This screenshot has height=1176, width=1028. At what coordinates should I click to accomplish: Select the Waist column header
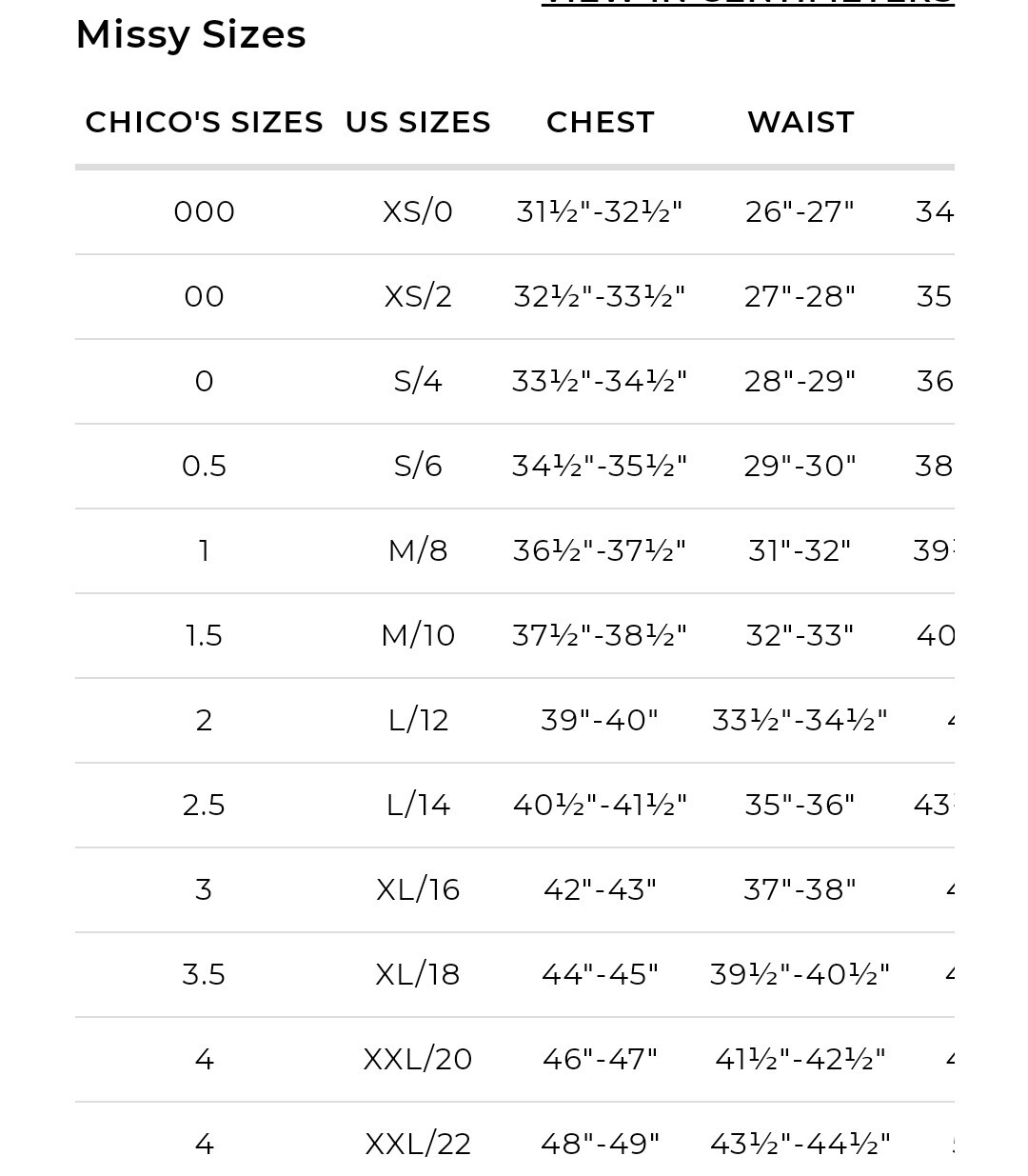pyautogui.click(x=801, y=122)
